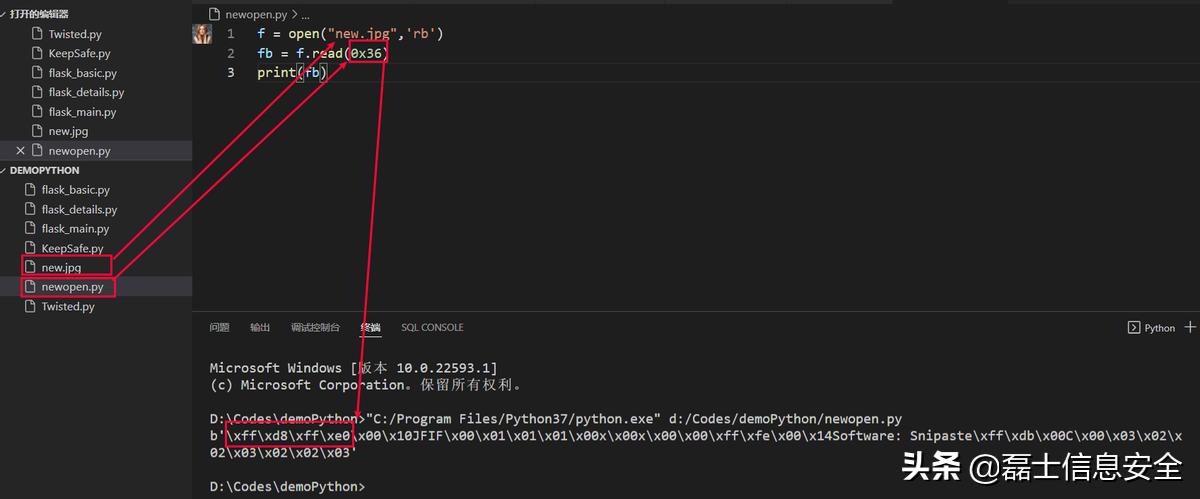Open the 输出 panel tab

tap(260, 328)
